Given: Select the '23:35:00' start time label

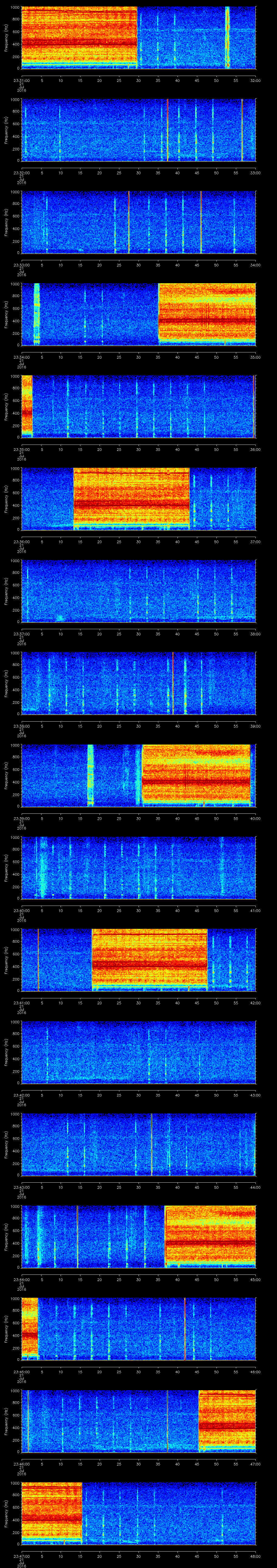Looking at the screenshot, I should [x=21, y=449].
